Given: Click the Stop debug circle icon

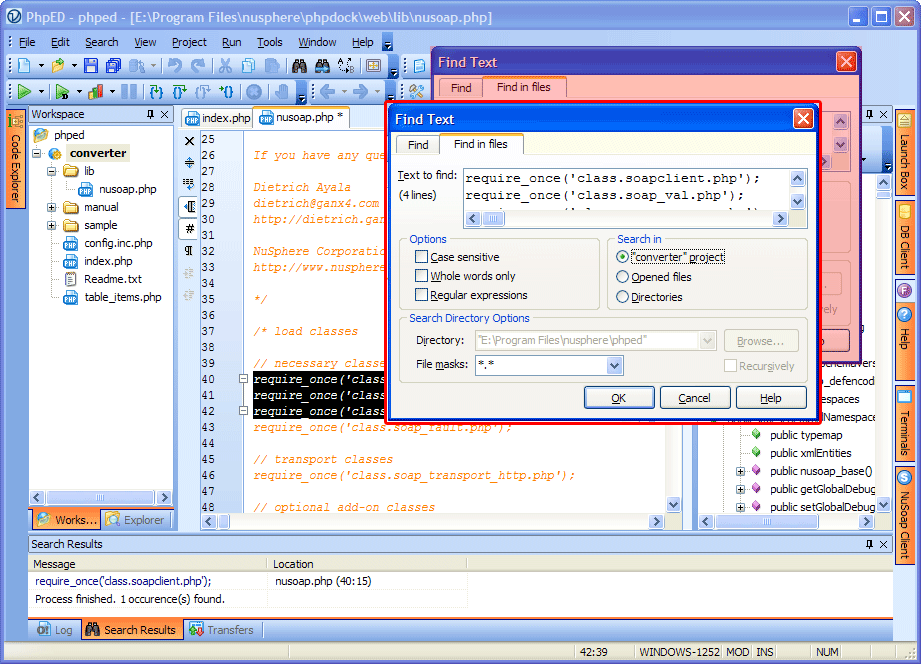Looking at the screenshot, I should (x=254, y=91).
